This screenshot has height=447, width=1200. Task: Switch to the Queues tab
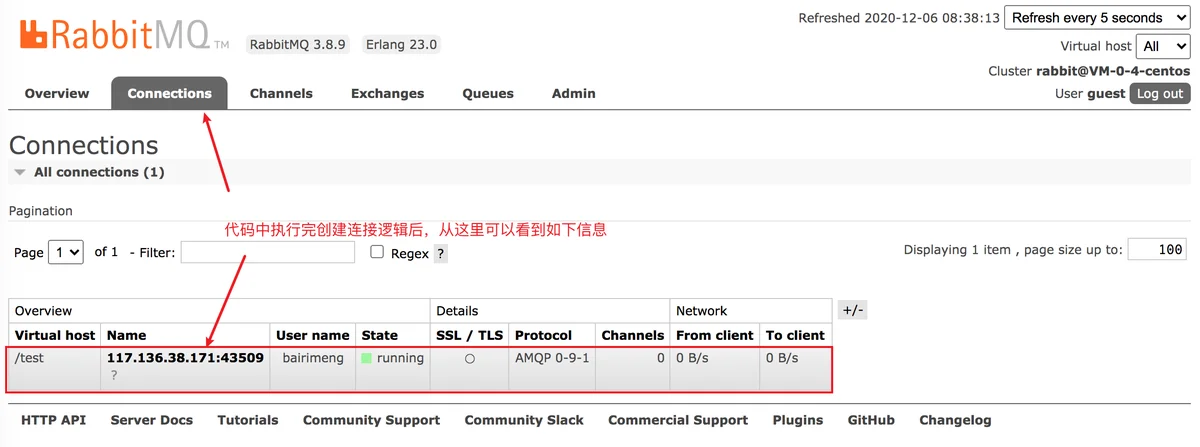point(487,93)
